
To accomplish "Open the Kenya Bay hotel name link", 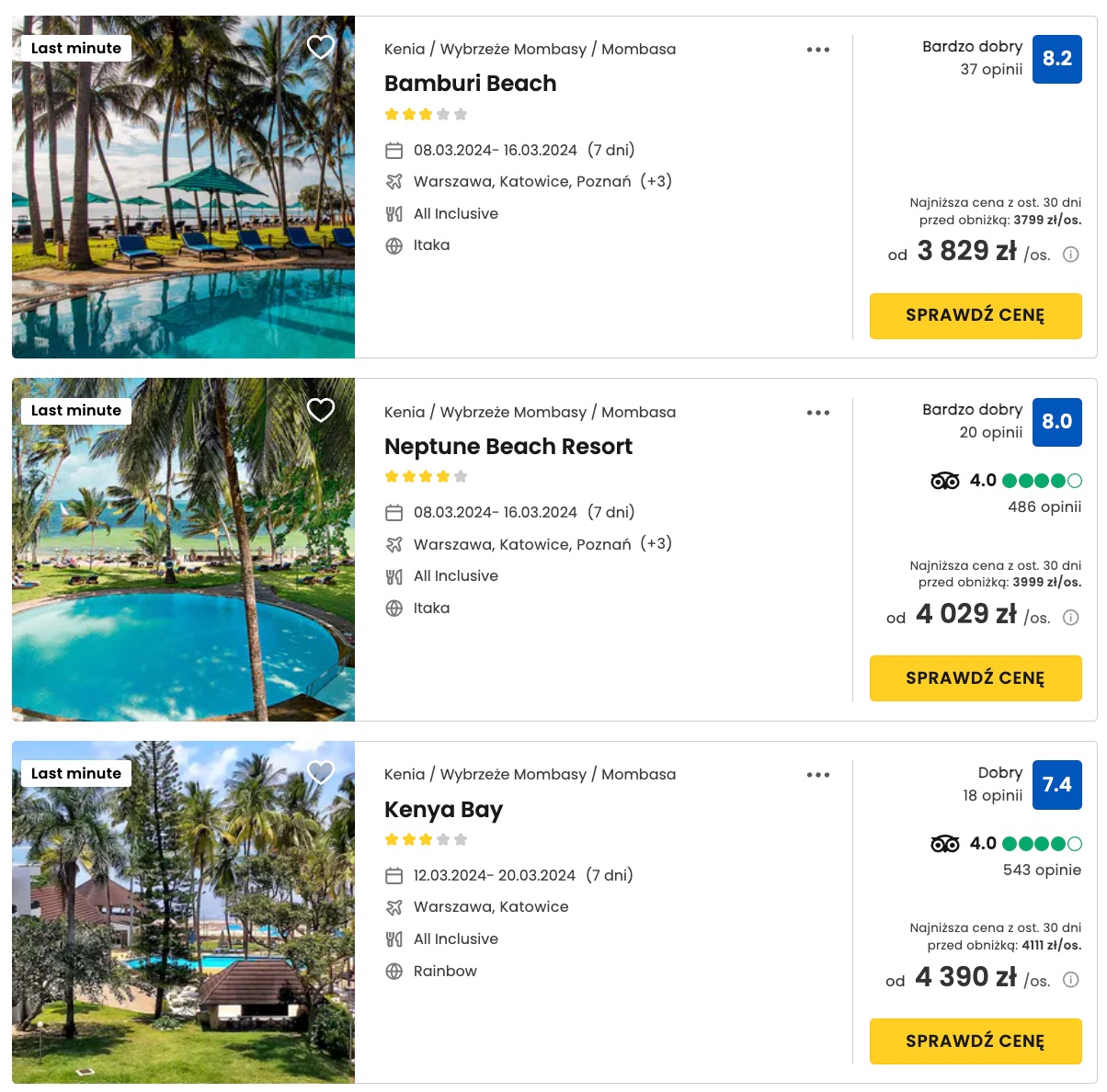I will pos(443,810).
